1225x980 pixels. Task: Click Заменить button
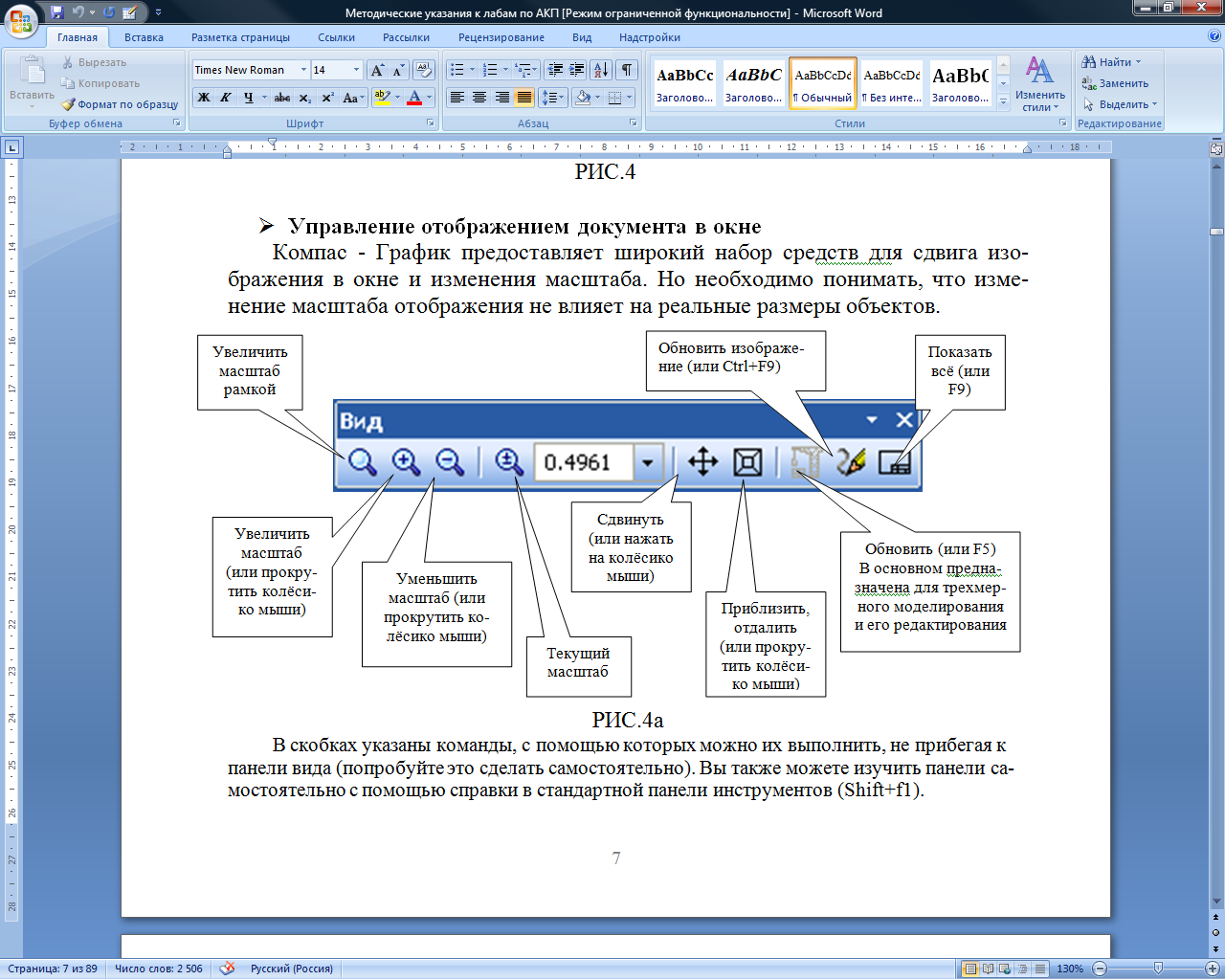[1115, 83]
